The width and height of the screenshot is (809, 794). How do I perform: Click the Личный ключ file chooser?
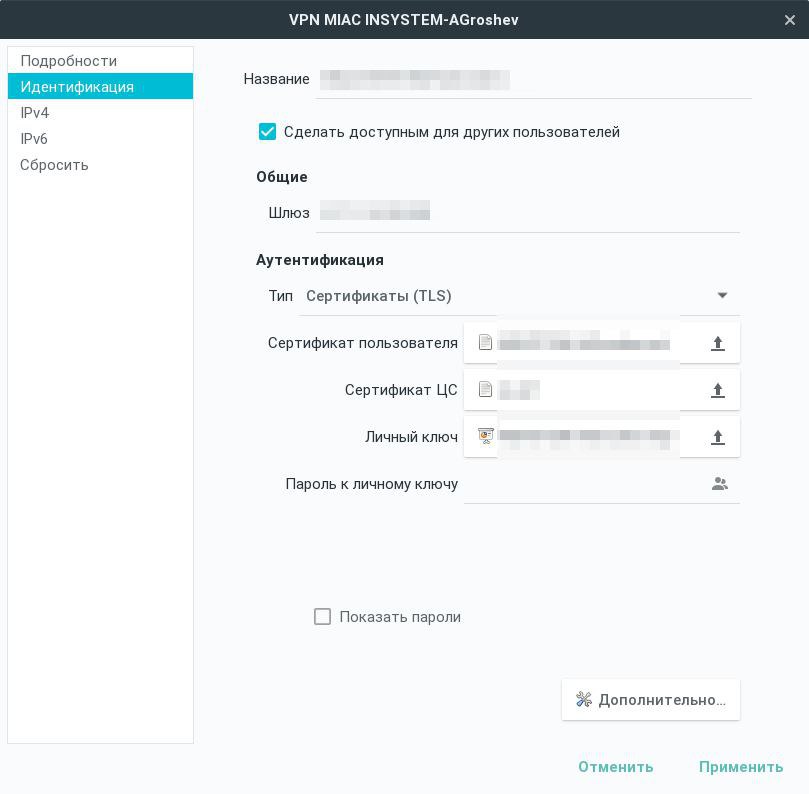[602, 436]
